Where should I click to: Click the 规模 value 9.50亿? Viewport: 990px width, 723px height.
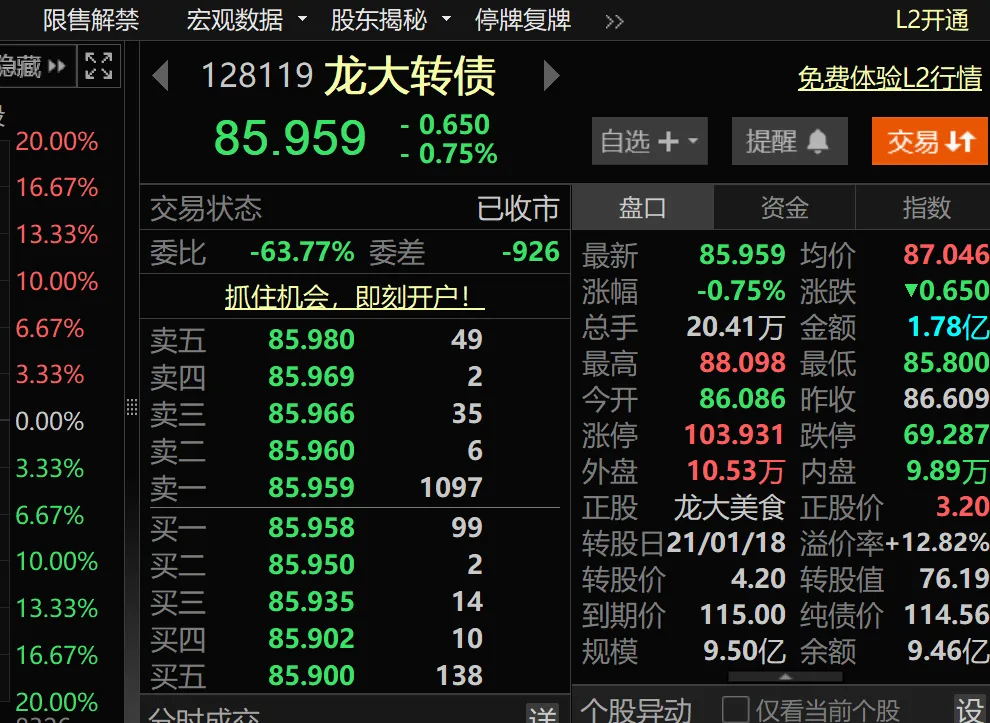click(x=744, y=651)
